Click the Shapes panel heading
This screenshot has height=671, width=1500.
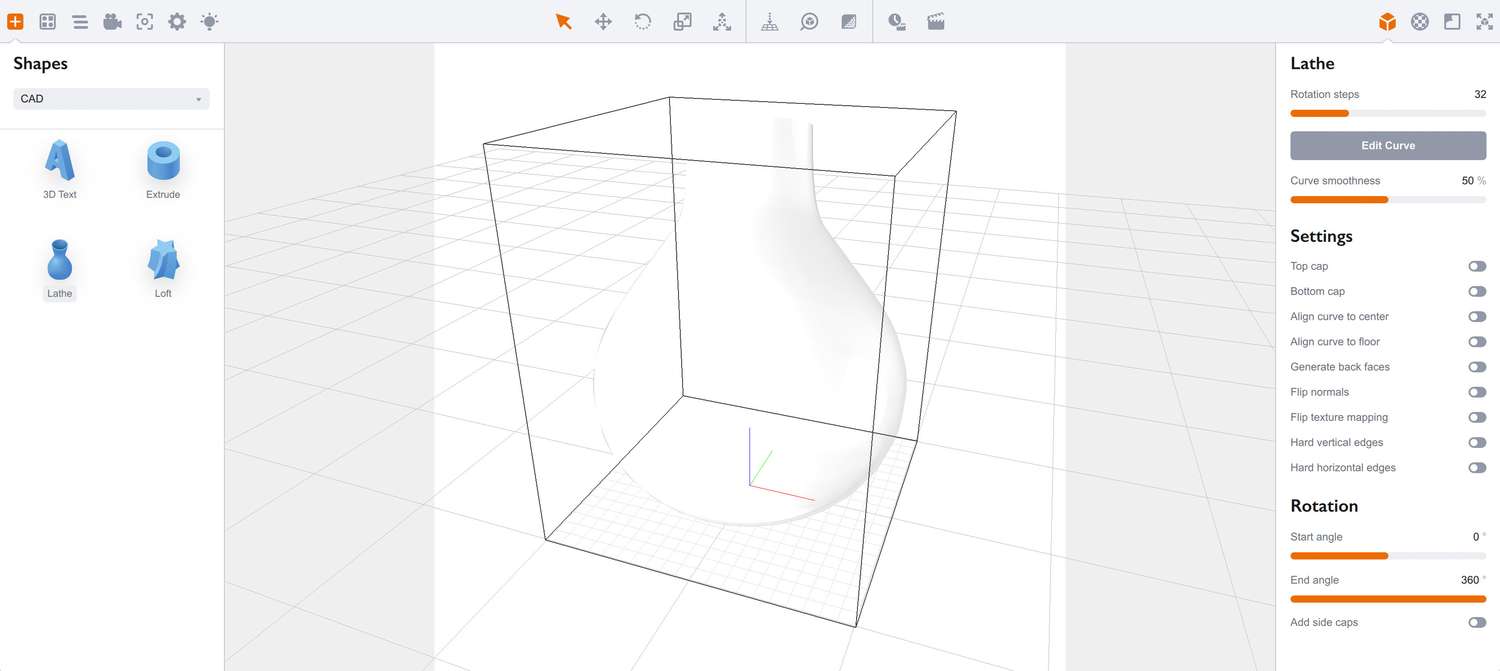(x=40, y=63)
